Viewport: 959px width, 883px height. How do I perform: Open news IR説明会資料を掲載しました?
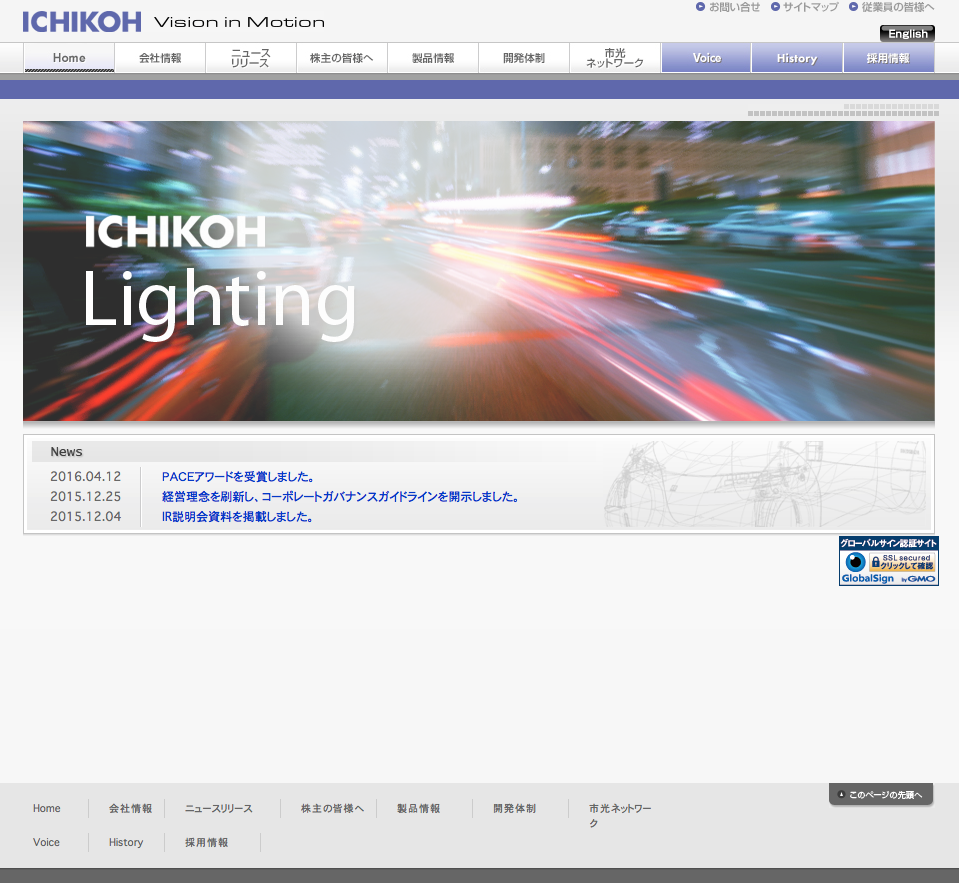(237, 517)
